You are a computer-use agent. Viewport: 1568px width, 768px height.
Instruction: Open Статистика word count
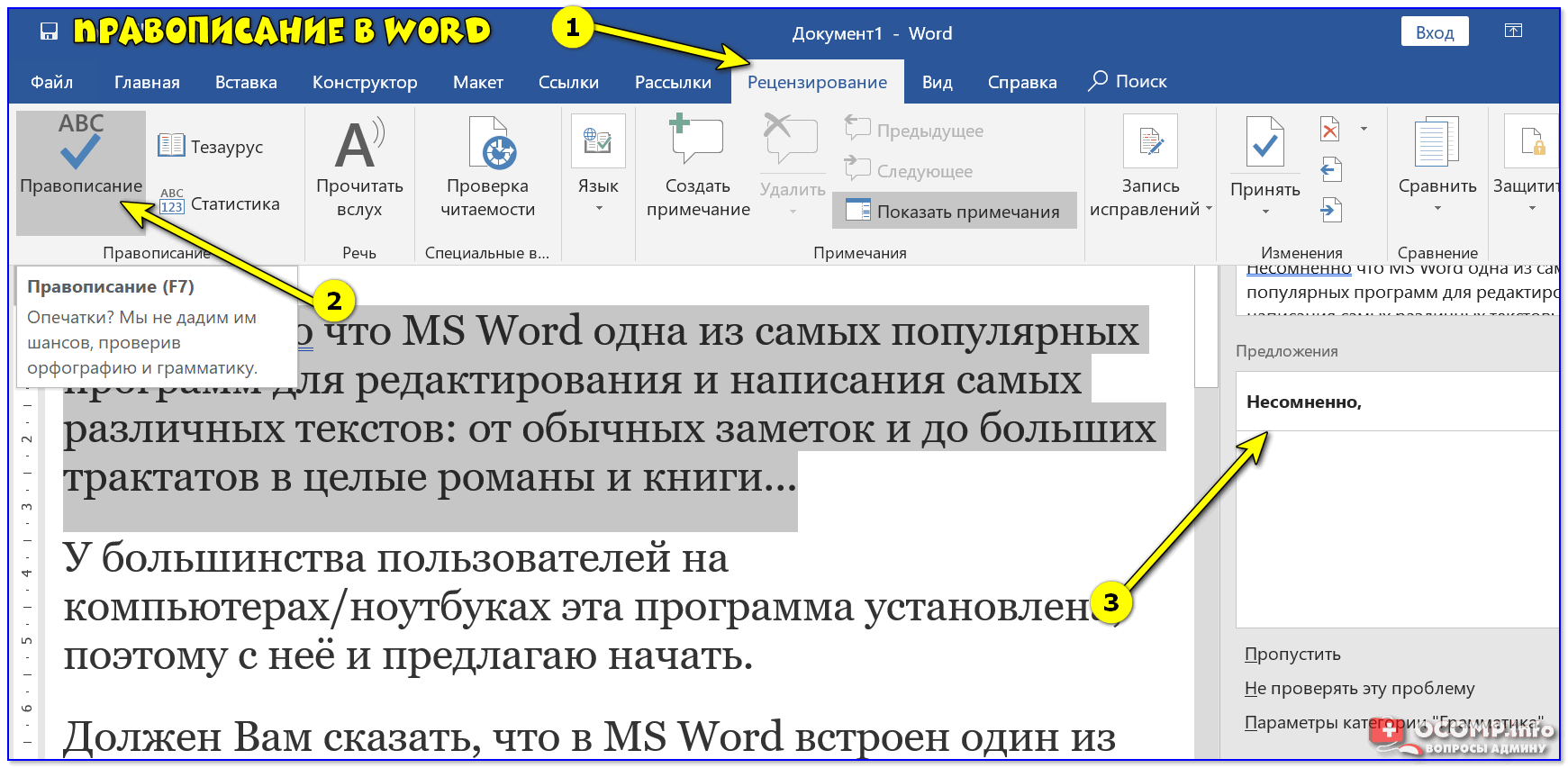pos(220,203)
